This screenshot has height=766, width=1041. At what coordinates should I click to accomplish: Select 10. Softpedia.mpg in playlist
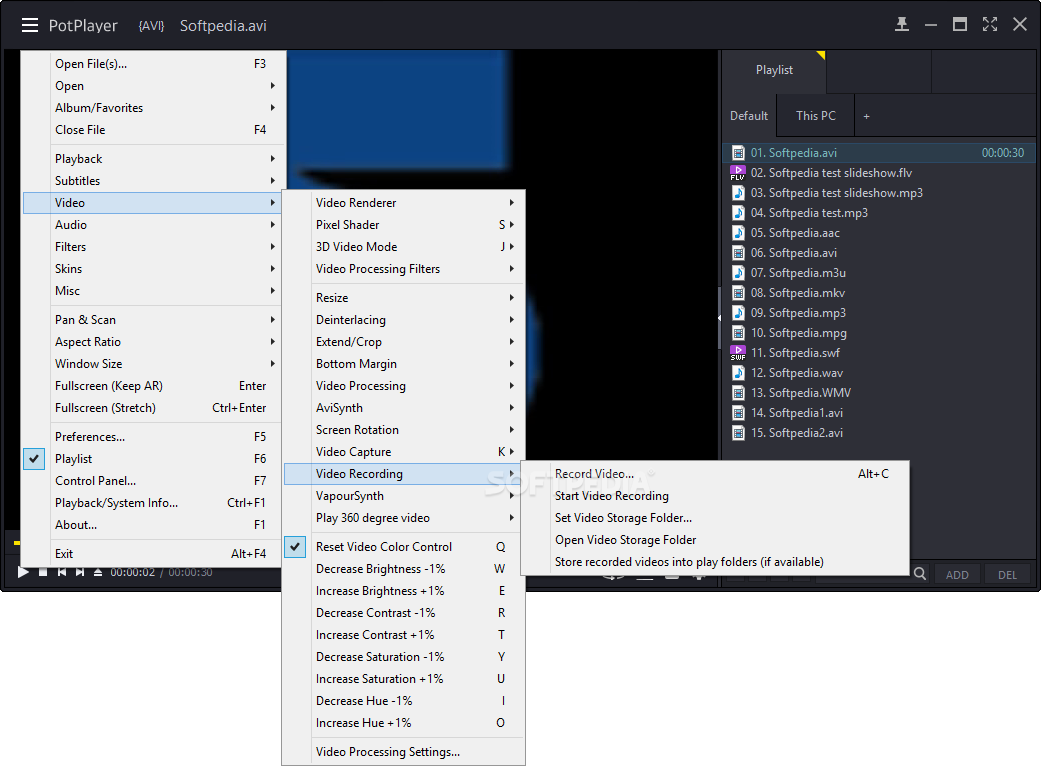[879, 333]
